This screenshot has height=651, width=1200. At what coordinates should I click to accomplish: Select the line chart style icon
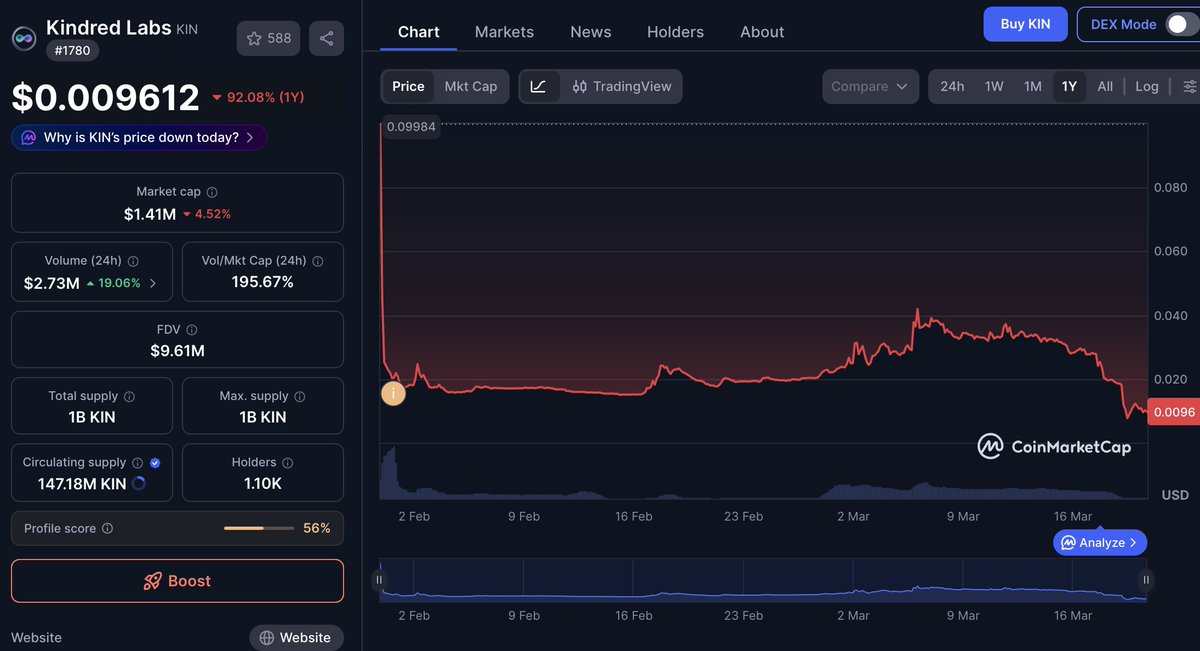[x=539, y=87]
